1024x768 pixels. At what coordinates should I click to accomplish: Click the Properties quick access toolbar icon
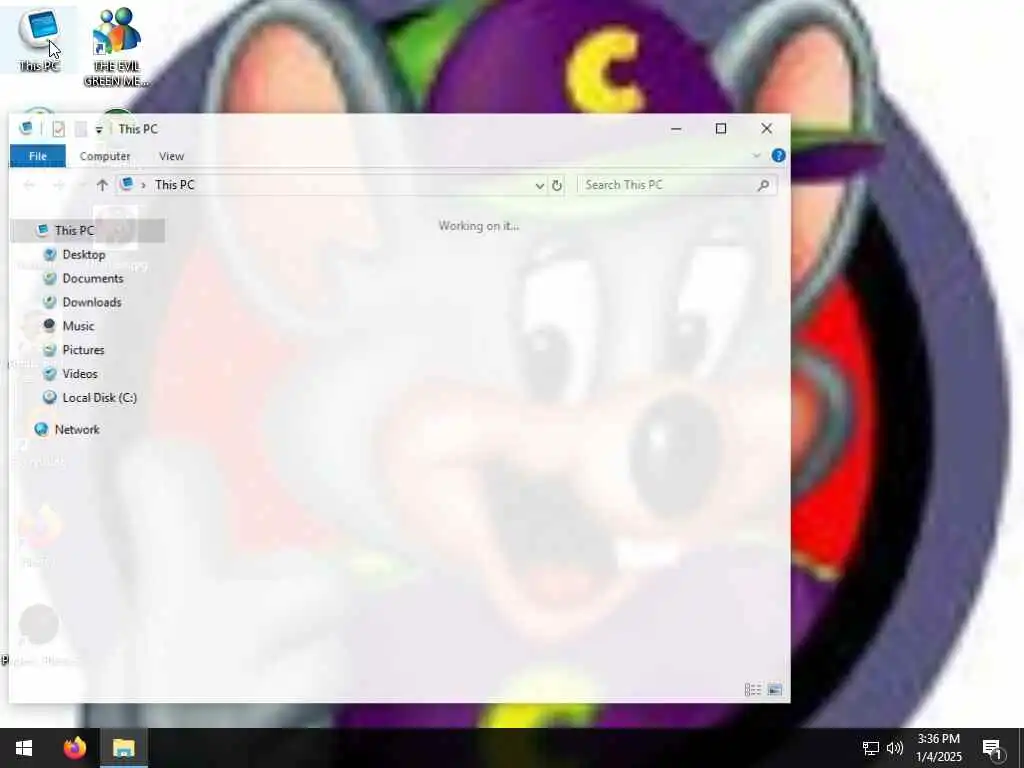tap(59, 129)
